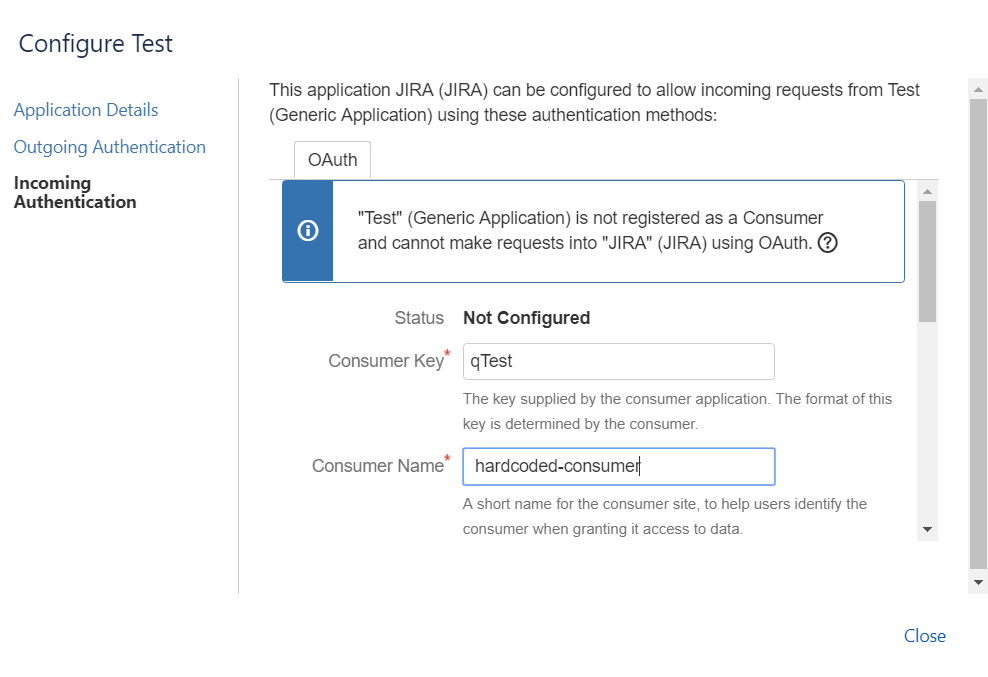Click the inner scrollbar track below the thumb
The height and width of the screenshot is (677, 988).
pyautogui.click(x=927, y=420)
